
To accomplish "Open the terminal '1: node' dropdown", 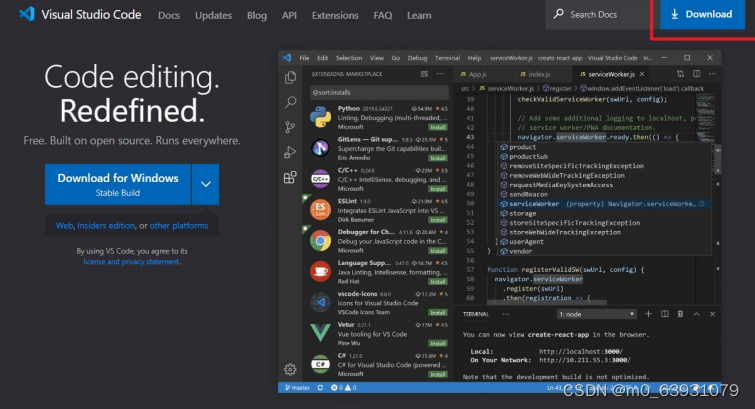I will [x=597, y=314].
